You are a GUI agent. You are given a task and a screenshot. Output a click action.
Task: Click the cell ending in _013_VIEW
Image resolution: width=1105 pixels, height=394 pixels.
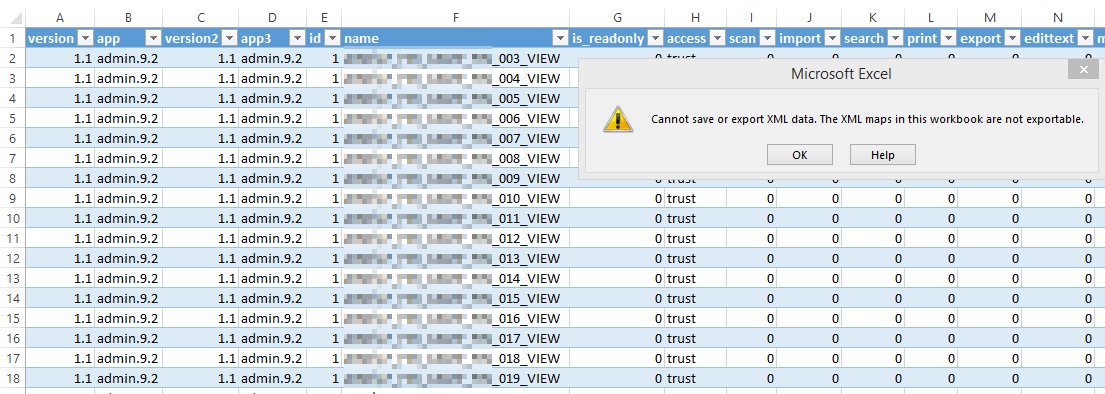pyautogui.click(x=456, y=258)
